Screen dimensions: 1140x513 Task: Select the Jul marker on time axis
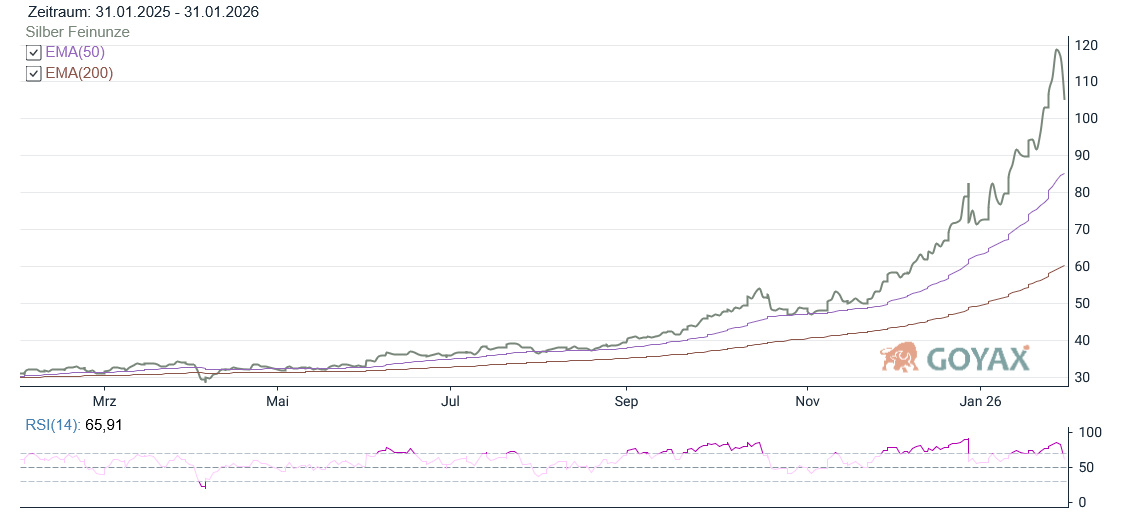point(450,402)
